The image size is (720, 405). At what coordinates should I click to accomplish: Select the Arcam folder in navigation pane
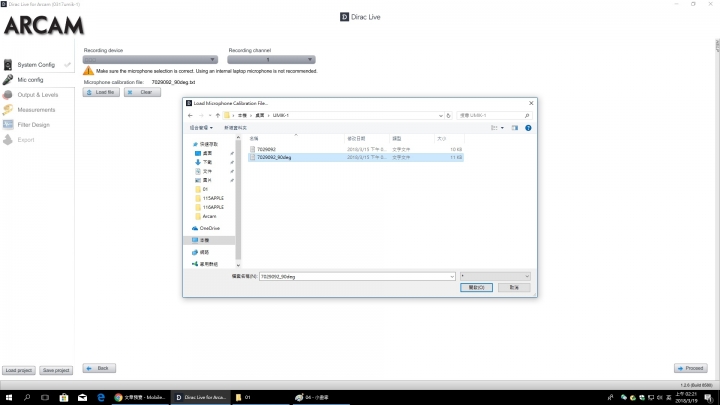pos(209,216)
